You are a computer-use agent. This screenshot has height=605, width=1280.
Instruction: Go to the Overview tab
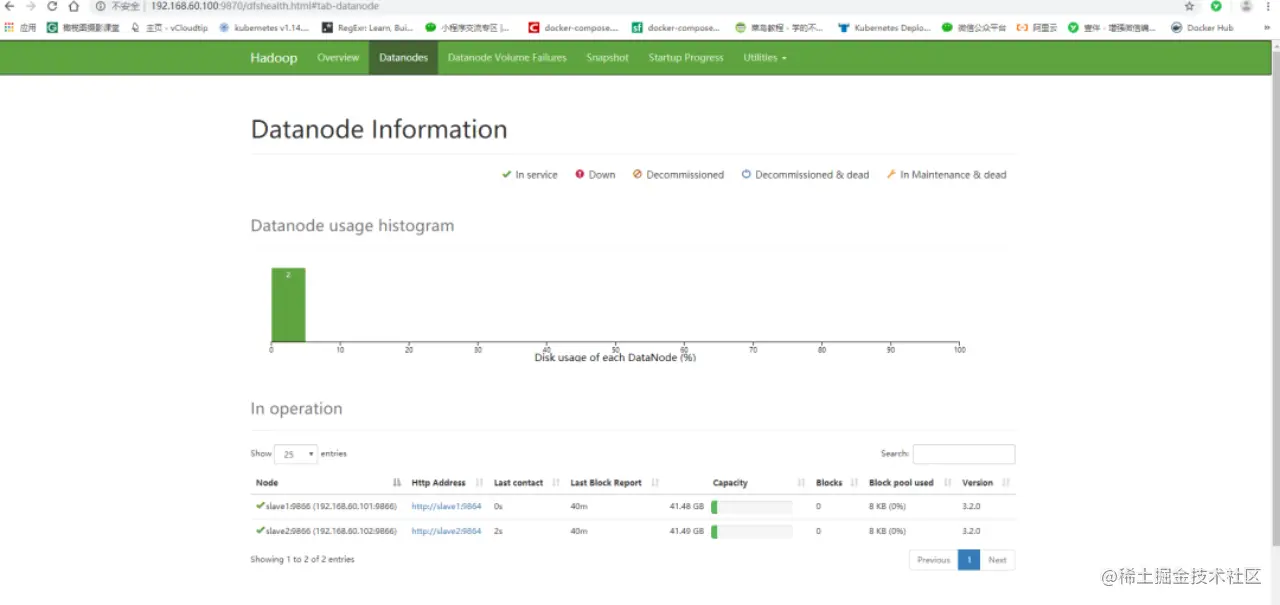tap(338, 58)
